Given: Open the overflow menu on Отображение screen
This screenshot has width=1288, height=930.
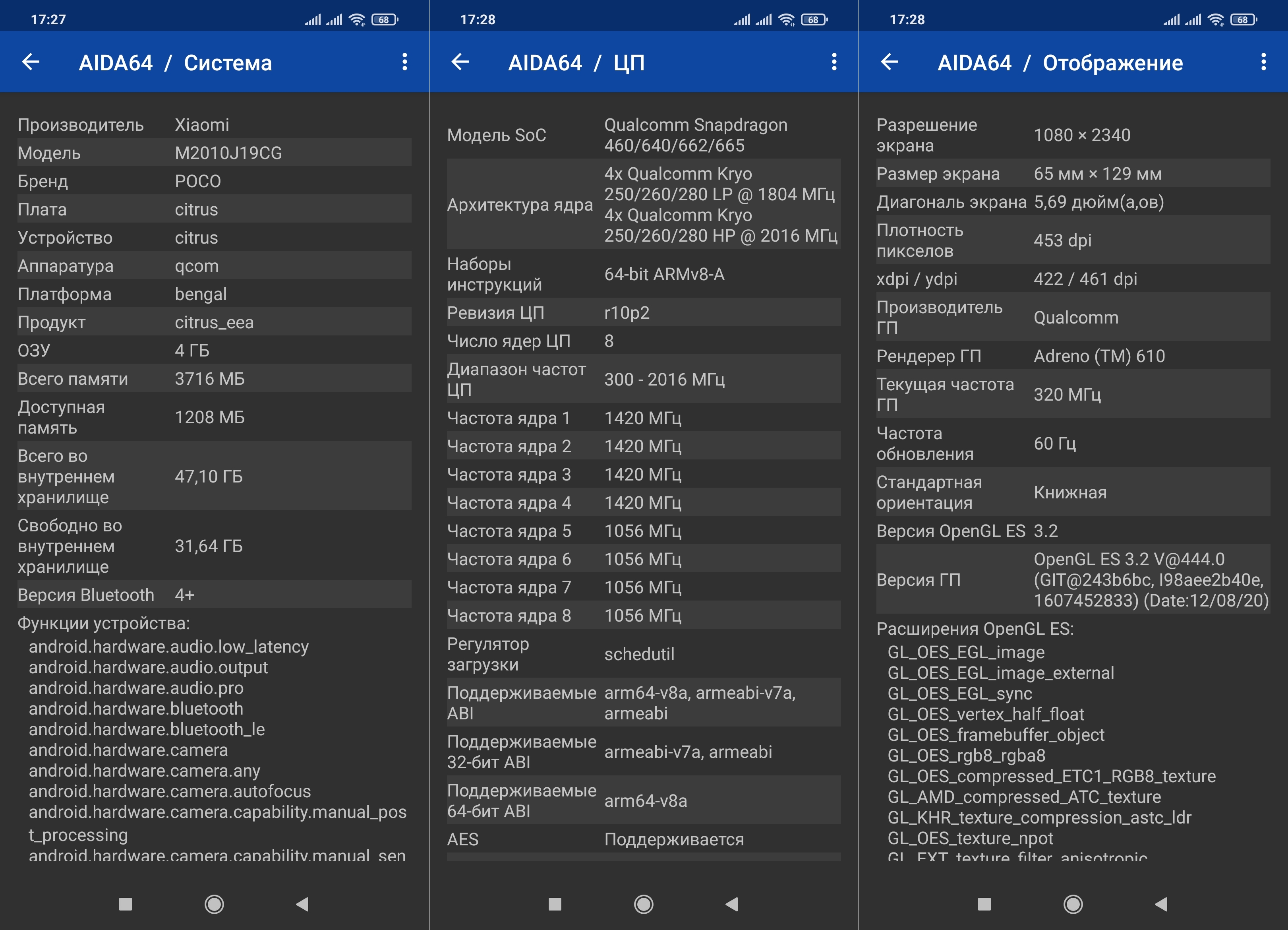Looking at the screenshot, I should coord(1263,62).
